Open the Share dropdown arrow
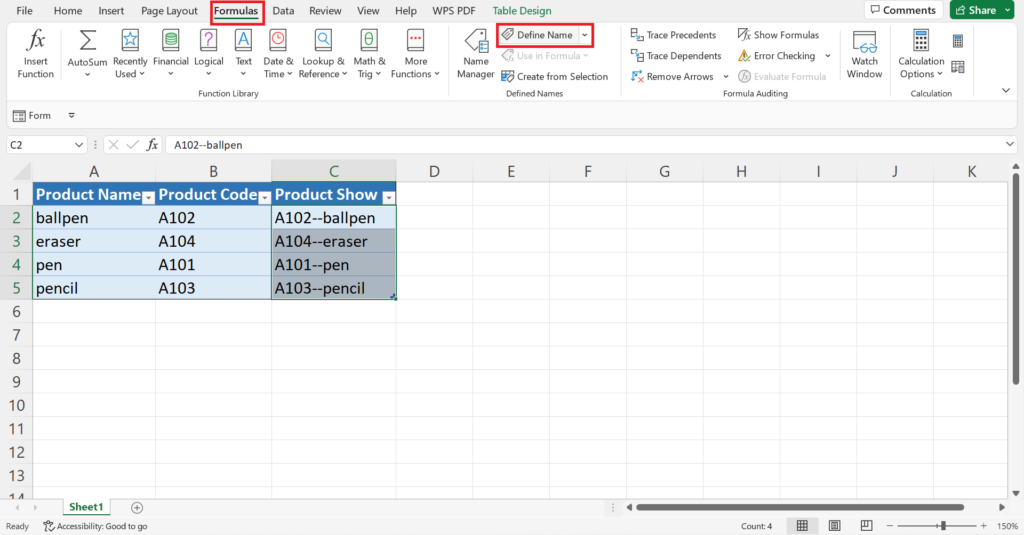1024x535 pixels. tap(1007, 10)
